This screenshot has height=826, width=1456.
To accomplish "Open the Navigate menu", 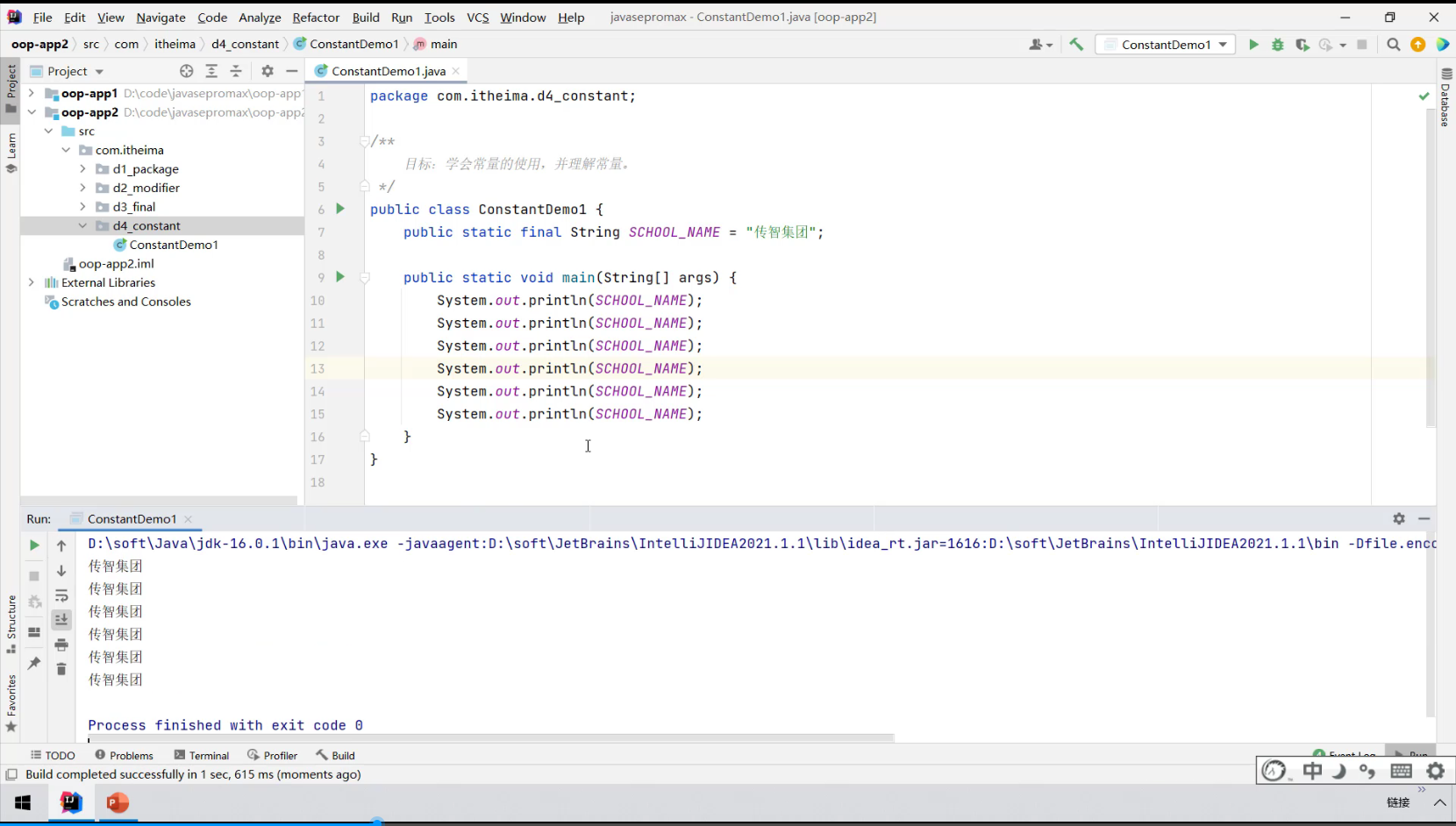I will (161, 18).
